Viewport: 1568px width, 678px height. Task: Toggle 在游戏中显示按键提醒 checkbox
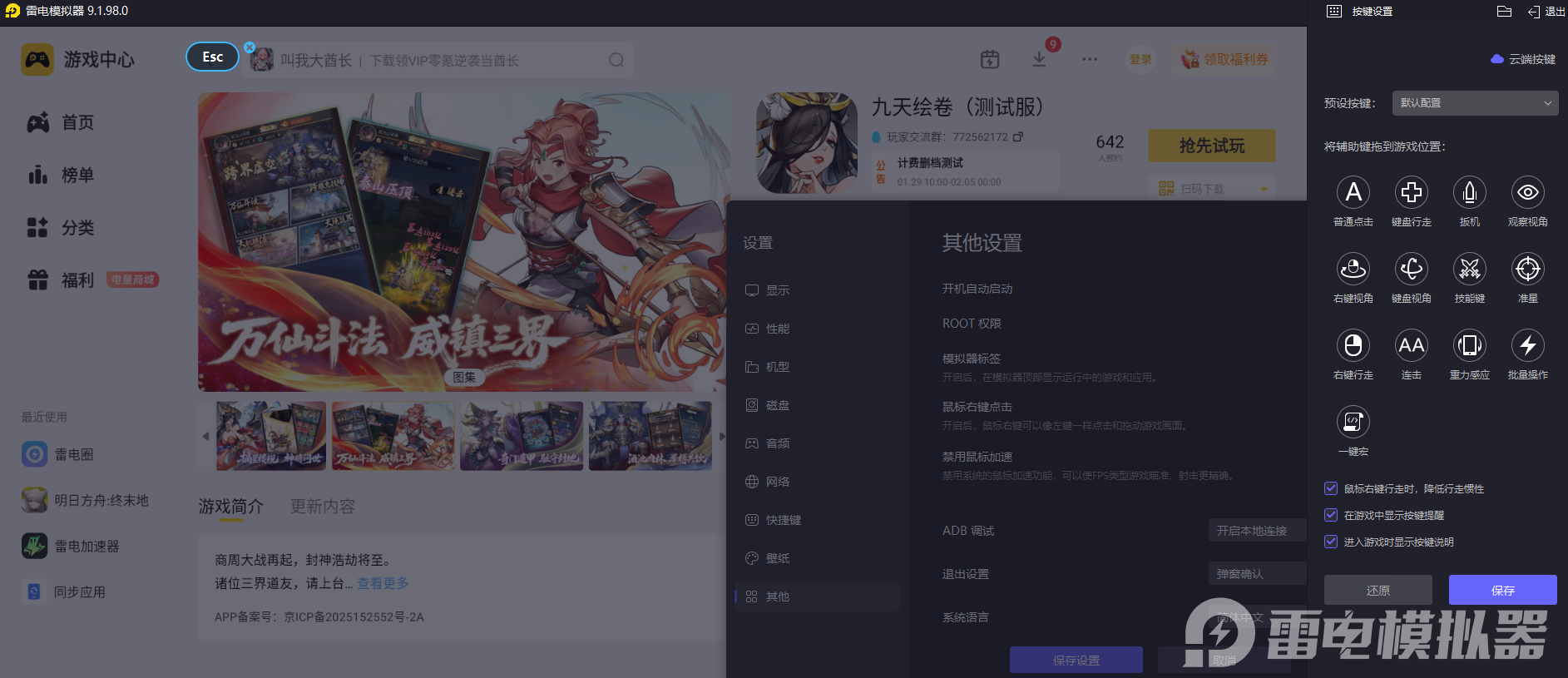pyautogui.click(x=1331, y=515)
